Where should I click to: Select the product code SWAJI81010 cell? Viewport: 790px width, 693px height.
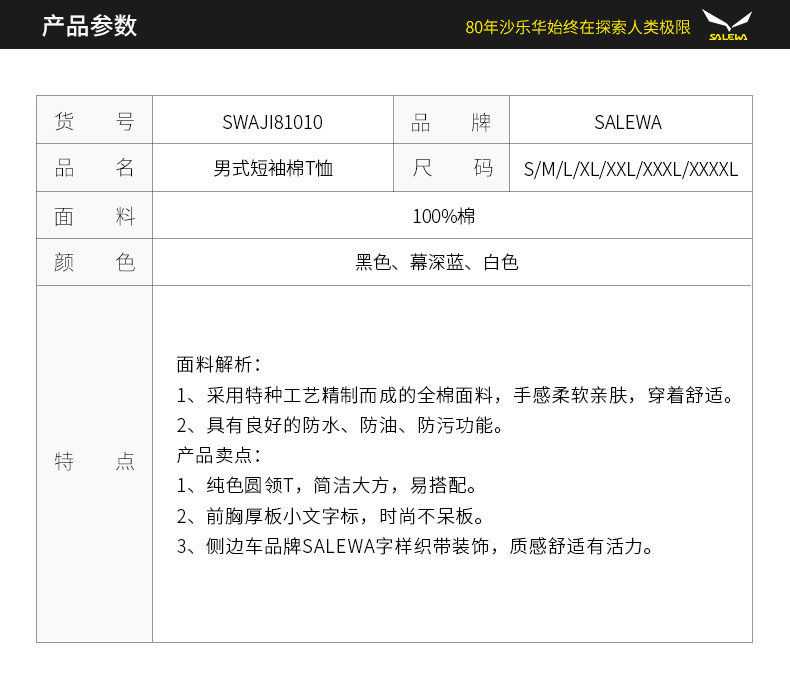coord(273,120)
